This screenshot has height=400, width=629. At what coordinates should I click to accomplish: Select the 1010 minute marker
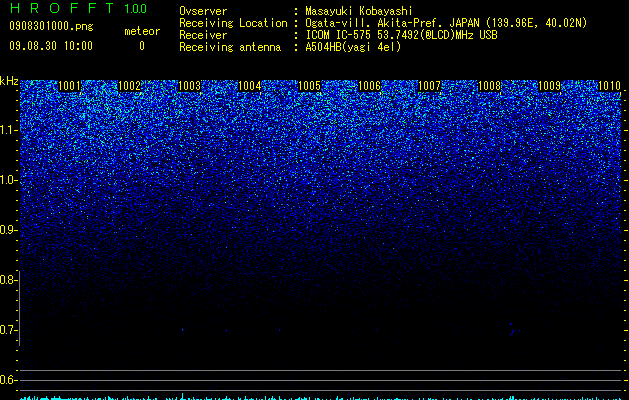click(609, 86)
